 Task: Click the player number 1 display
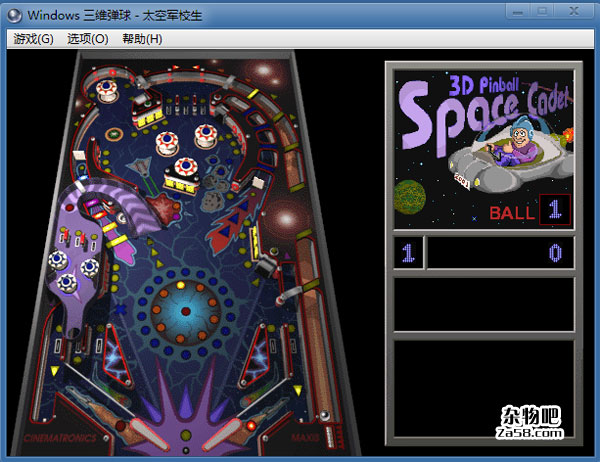coord(408,253)
